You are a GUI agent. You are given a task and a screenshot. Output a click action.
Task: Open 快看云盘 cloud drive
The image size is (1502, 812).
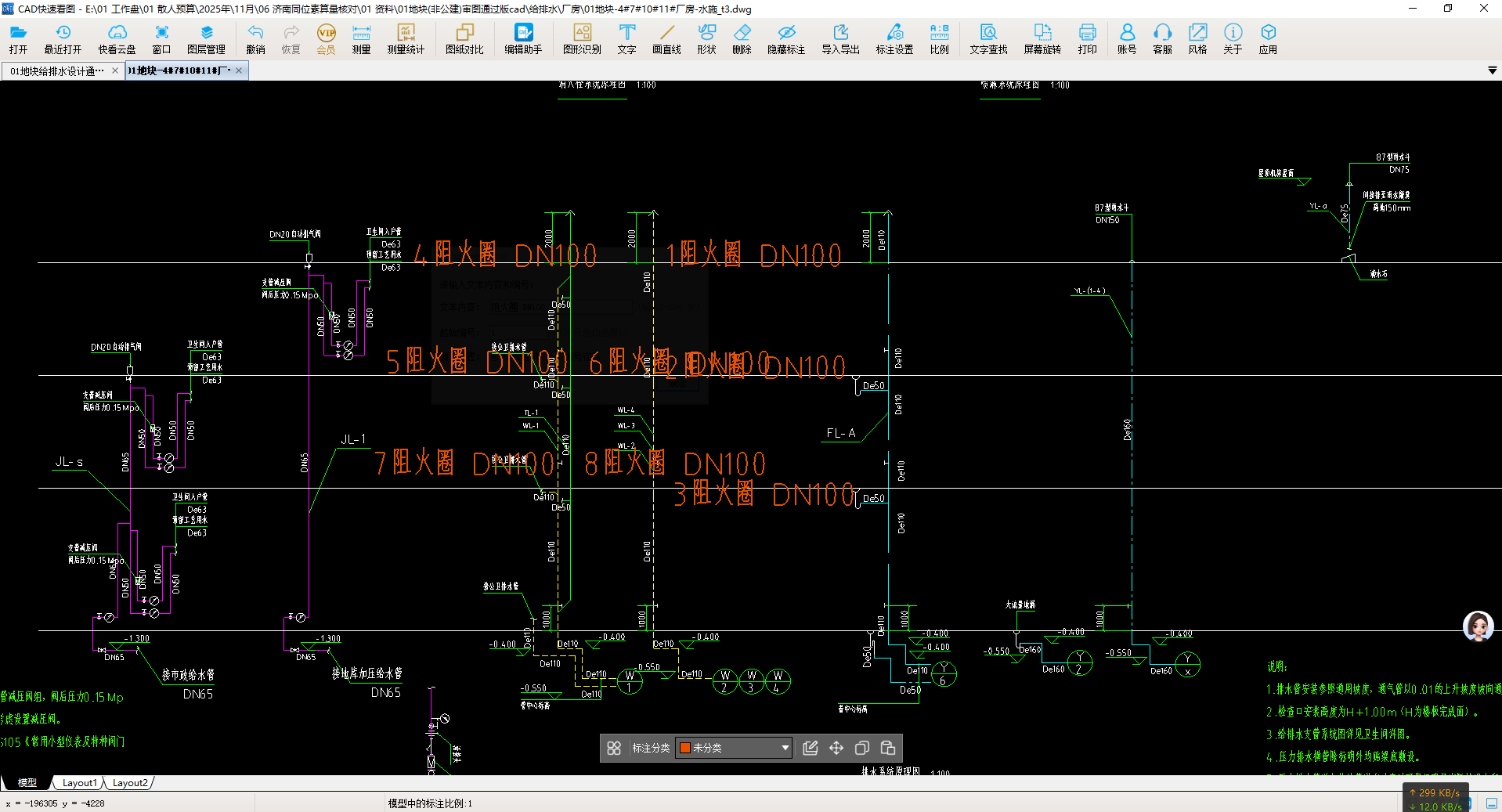coord(117,38)
